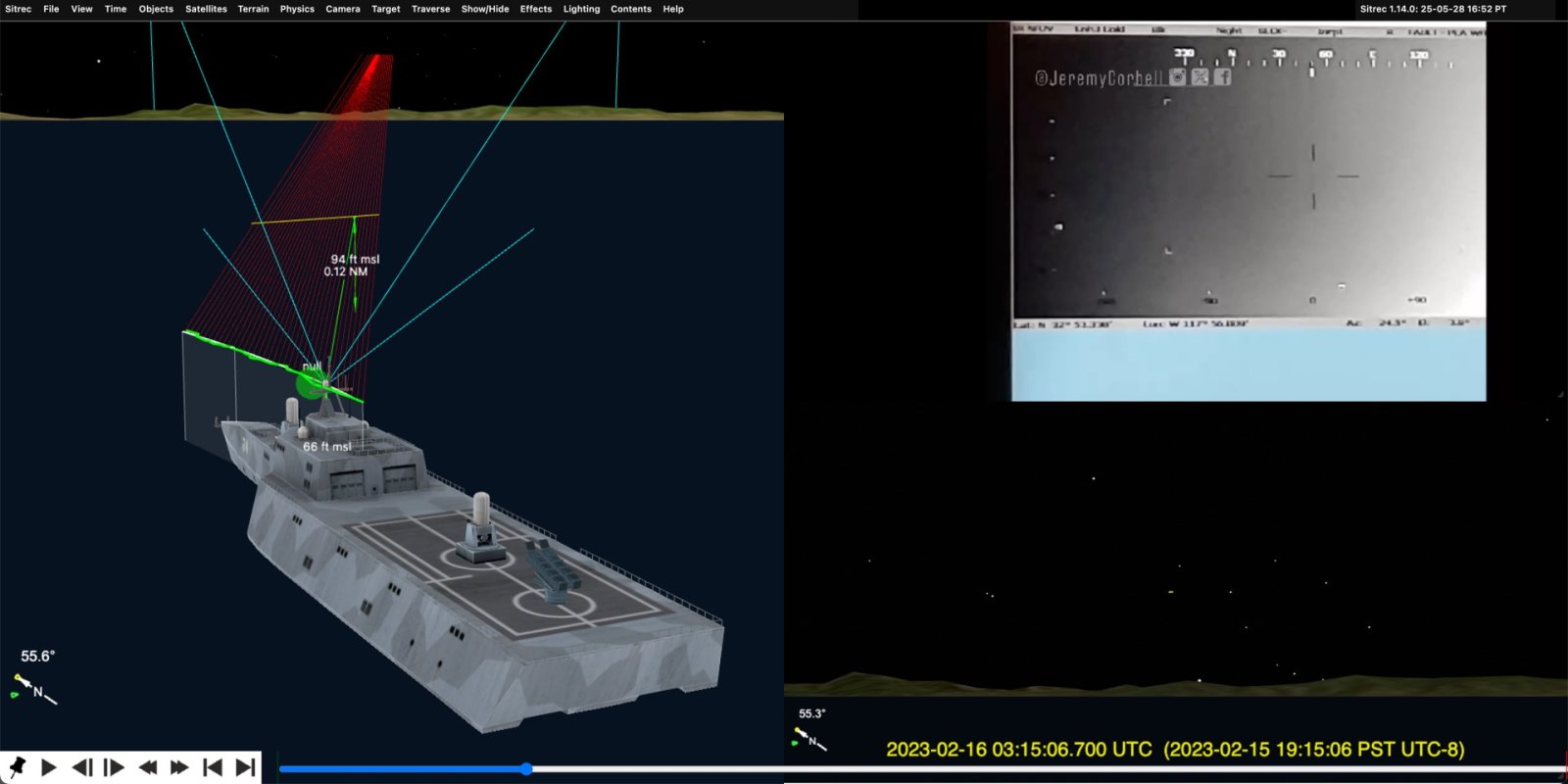Open the Satellites menu
Viewport: 1568px width, 784px height.
(206, 9)
